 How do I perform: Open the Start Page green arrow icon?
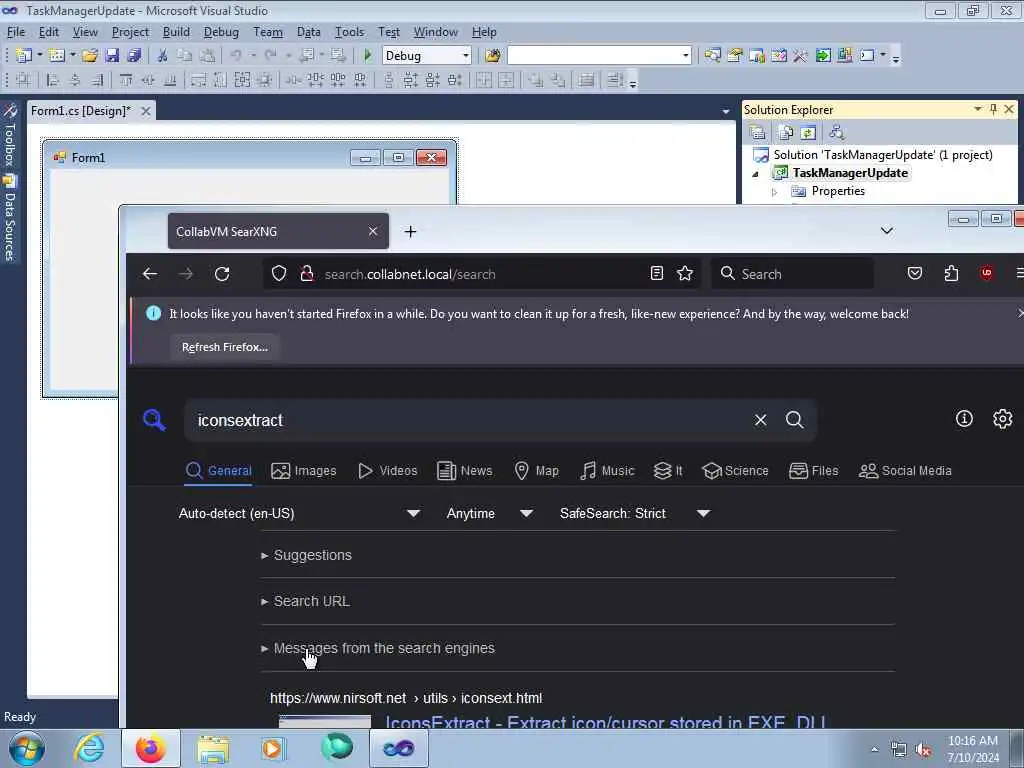coord(823,56)
